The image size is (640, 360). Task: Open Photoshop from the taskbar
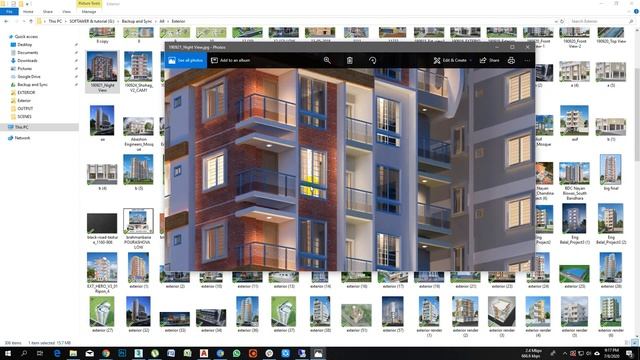click(x=122, y=353)
